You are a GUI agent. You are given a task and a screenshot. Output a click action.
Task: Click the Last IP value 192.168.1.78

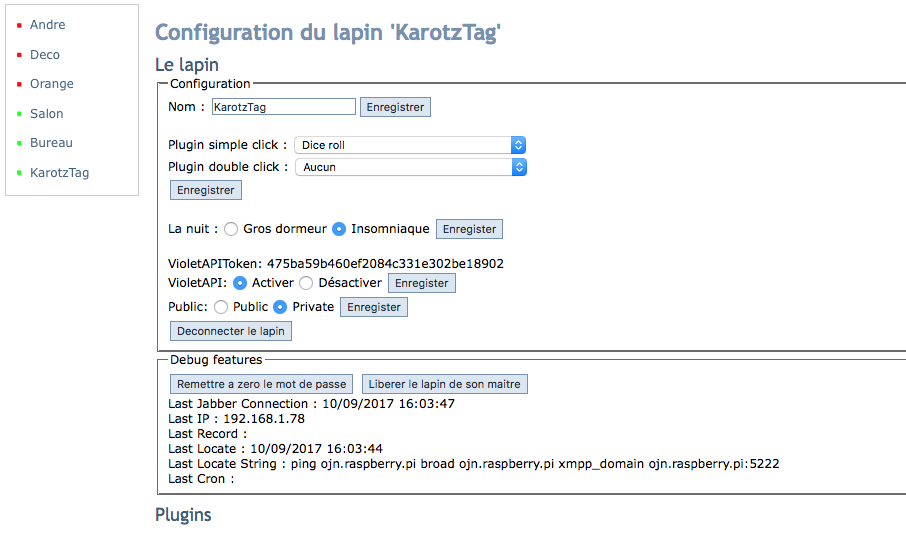coord(264,418)
